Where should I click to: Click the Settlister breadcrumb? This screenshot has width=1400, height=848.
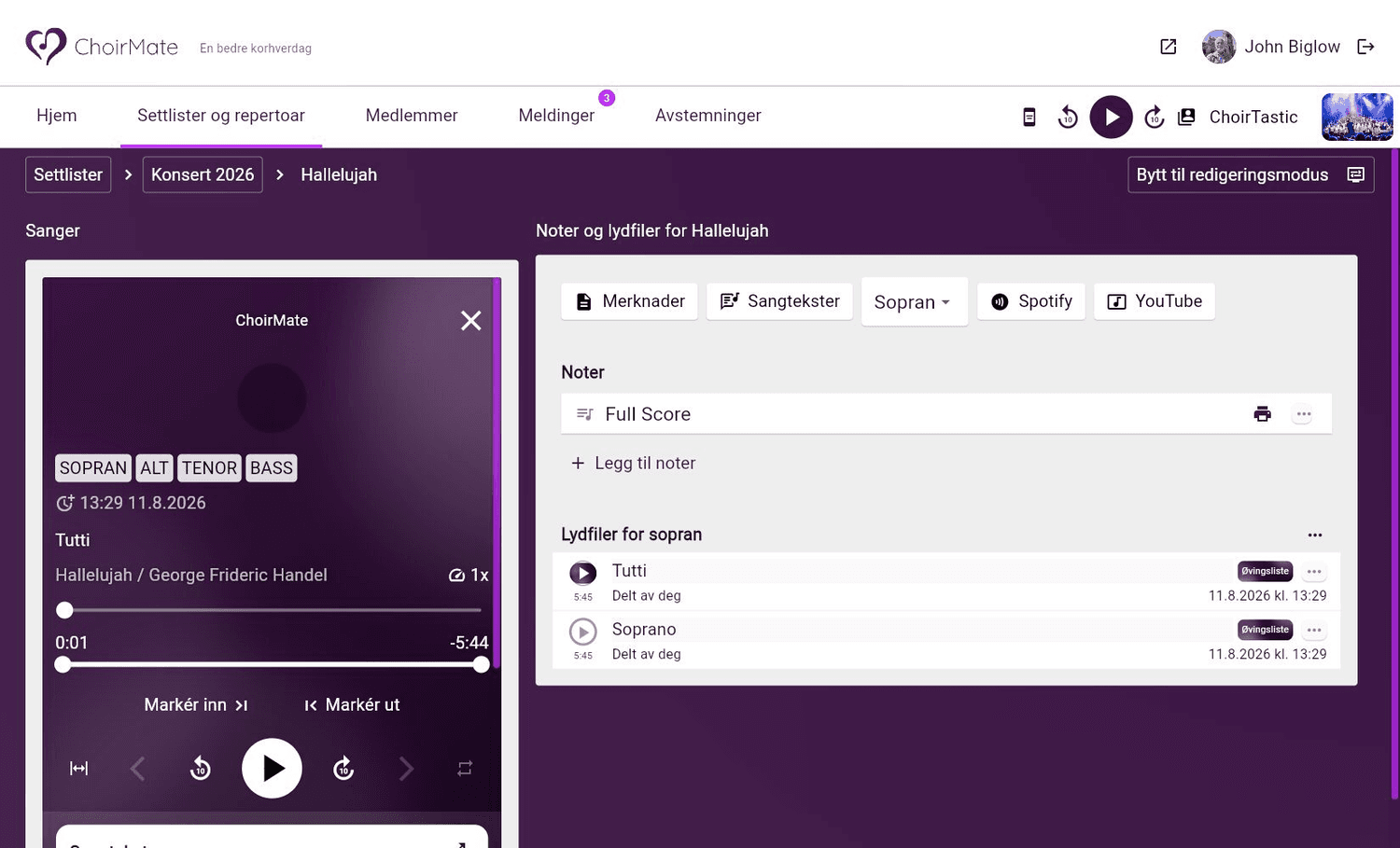68,174
